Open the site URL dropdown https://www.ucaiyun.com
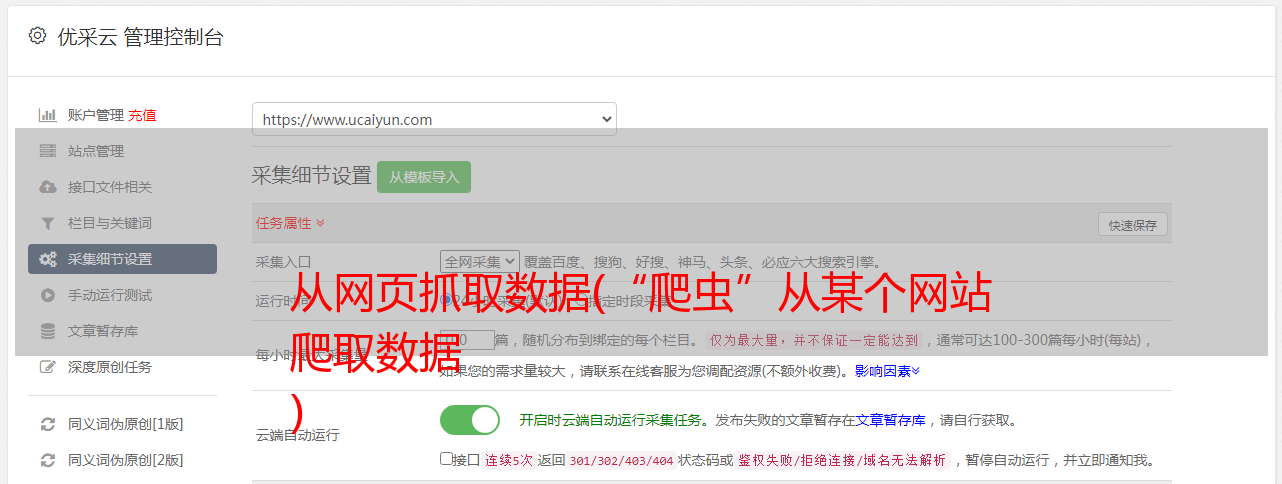 (434, 119)
